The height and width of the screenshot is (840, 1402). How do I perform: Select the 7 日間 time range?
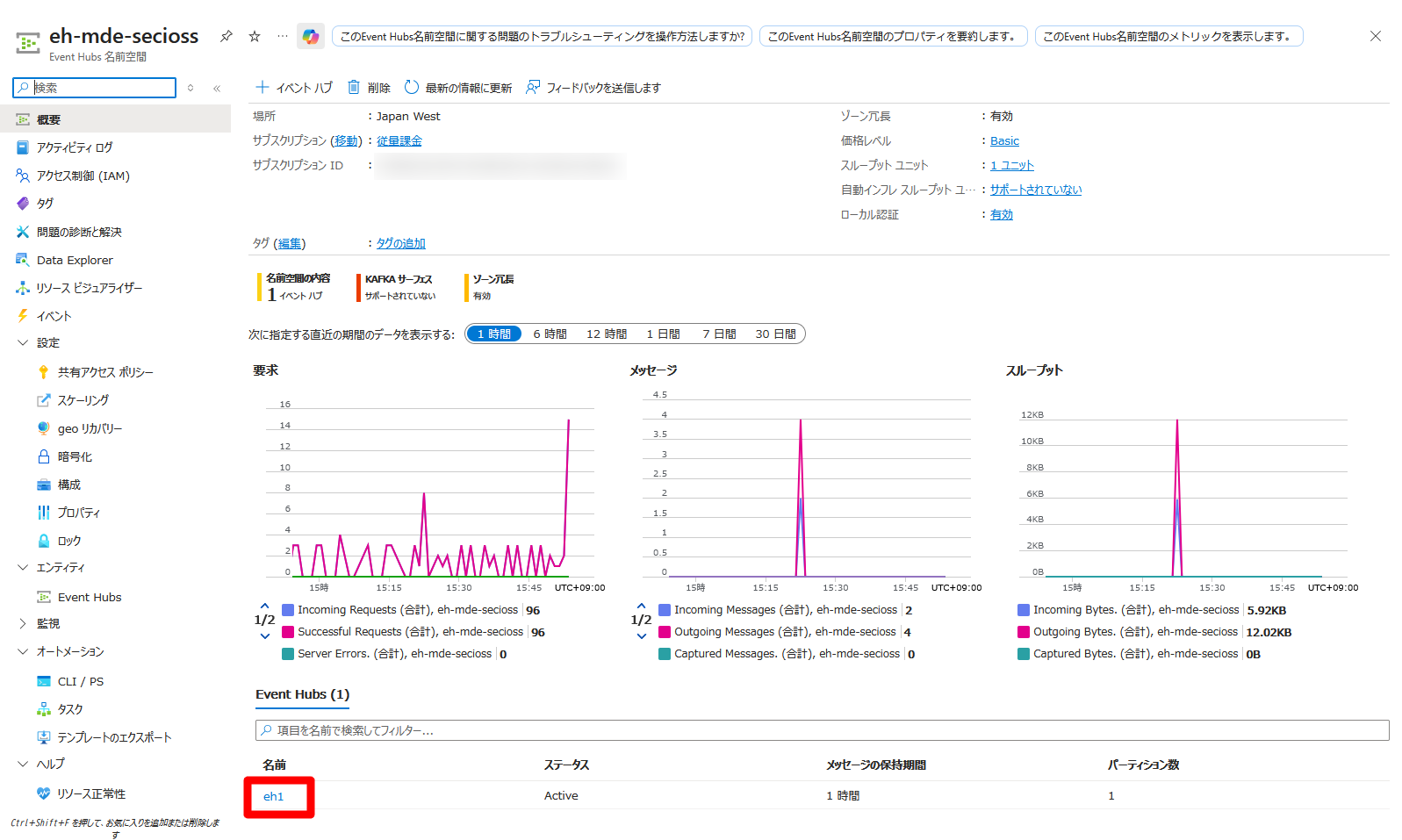719,334
